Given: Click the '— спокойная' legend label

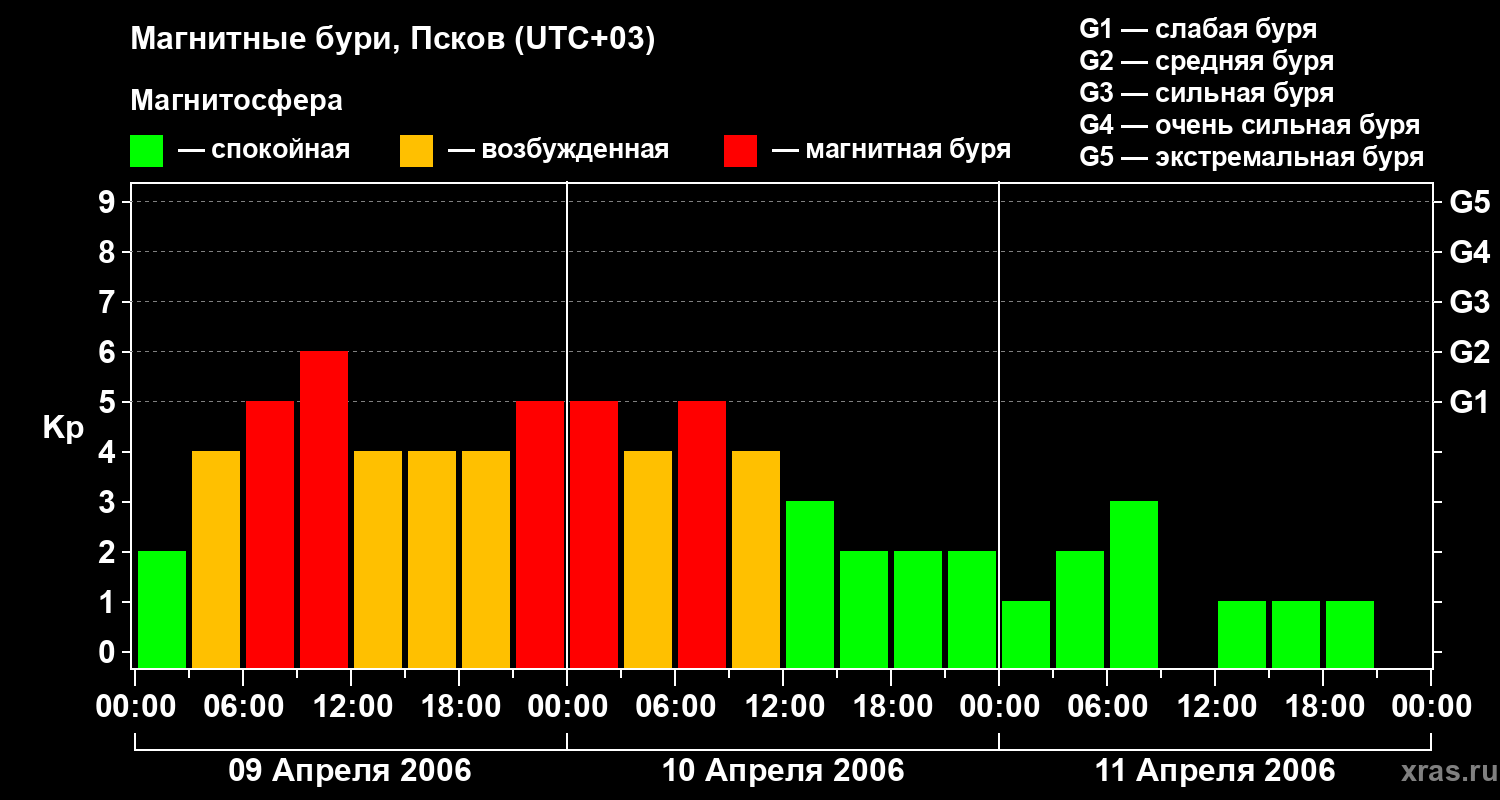Looking at the screenshot, I should tap(264, 150).
